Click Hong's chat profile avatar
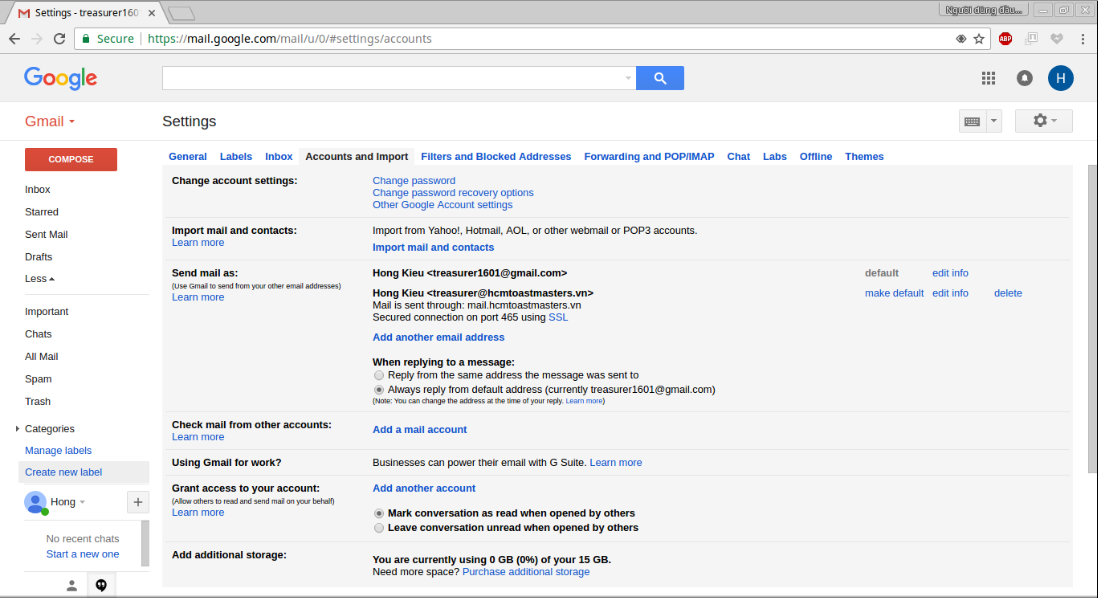Viewport: 1098px width, 598px height. 35,502
